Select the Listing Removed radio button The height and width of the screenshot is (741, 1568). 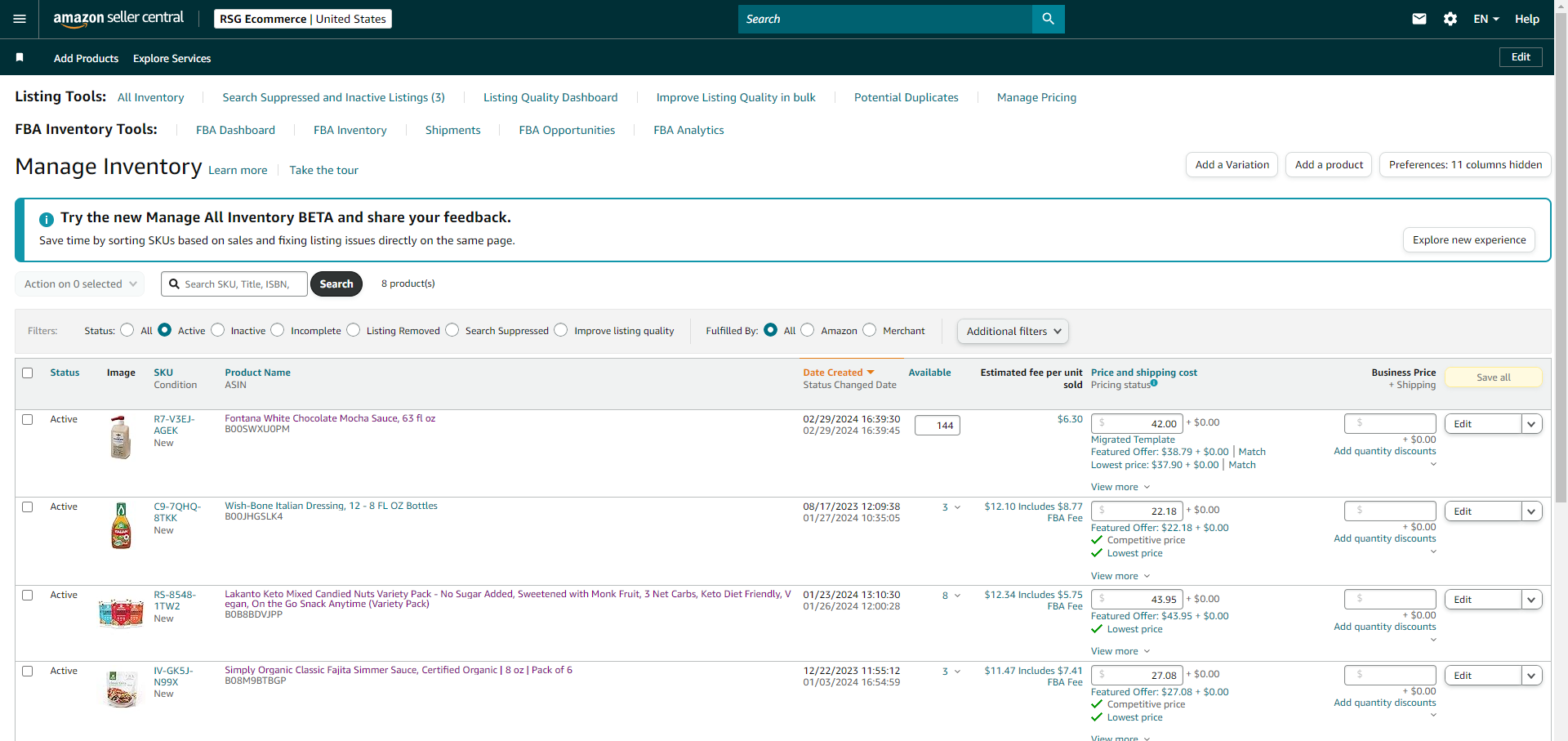(354, 330)
